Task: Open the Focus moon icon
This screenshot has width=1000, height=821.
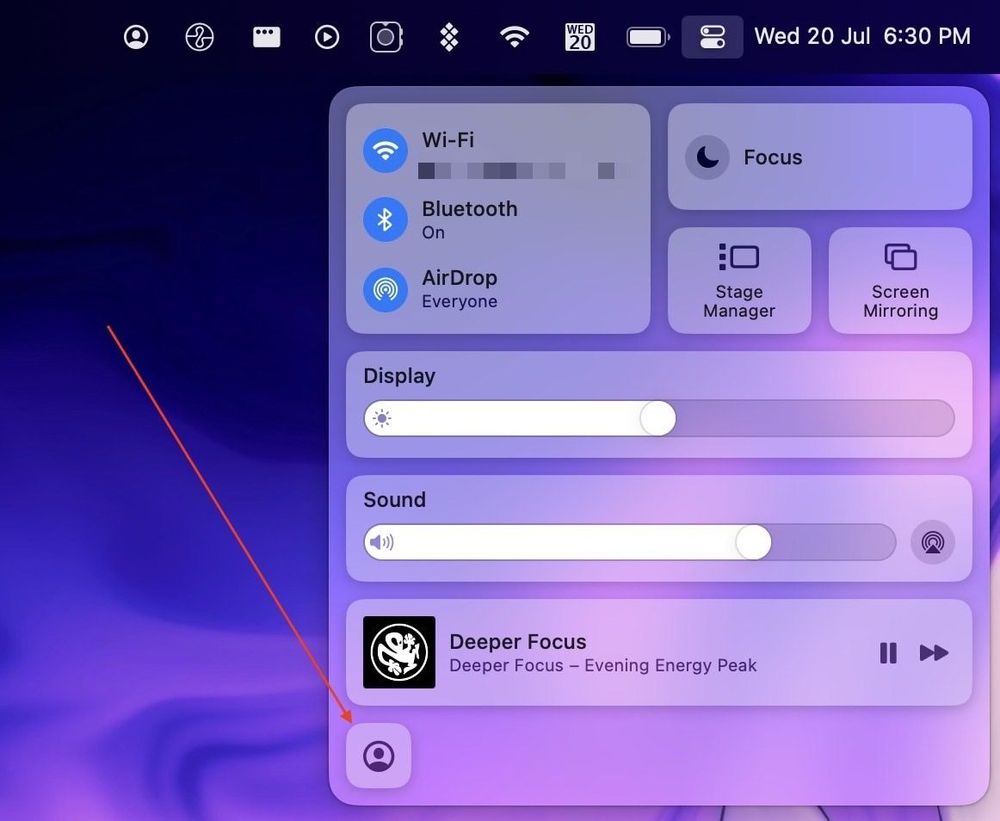Action: pyautogui.click(x=707, y=157)
